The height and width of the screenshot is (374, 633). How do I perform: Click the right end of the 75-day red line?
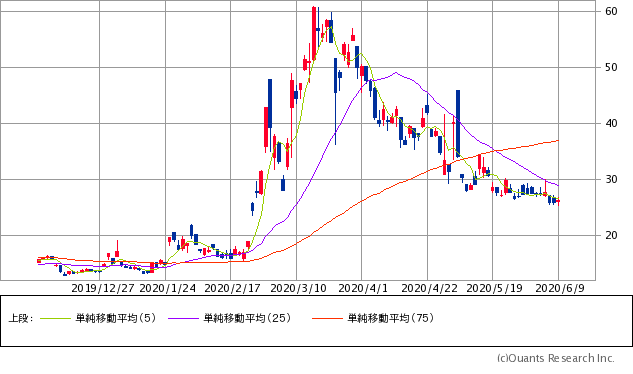[558, 141]
